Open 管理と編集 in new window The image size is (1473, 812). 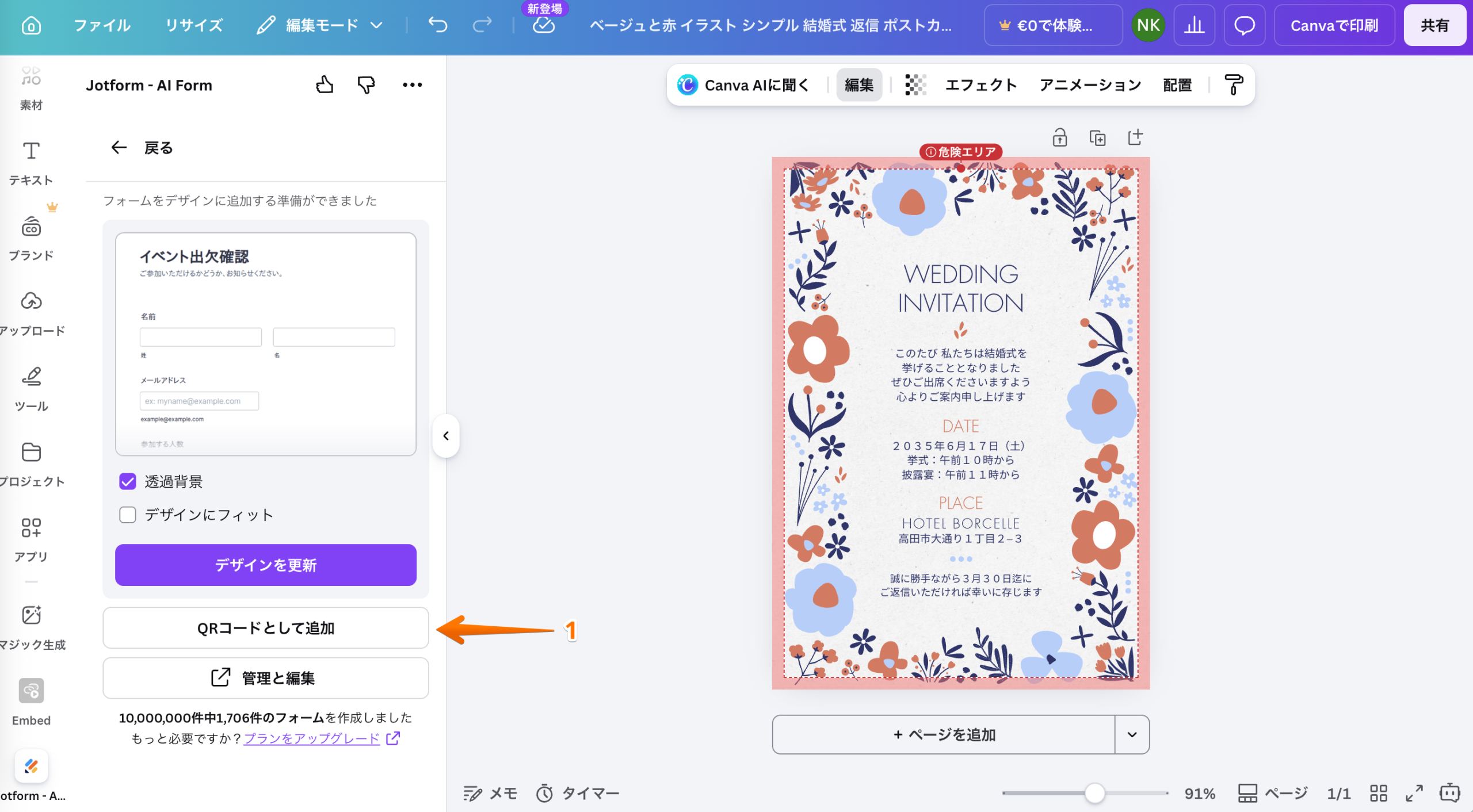[x=266, y=678]
